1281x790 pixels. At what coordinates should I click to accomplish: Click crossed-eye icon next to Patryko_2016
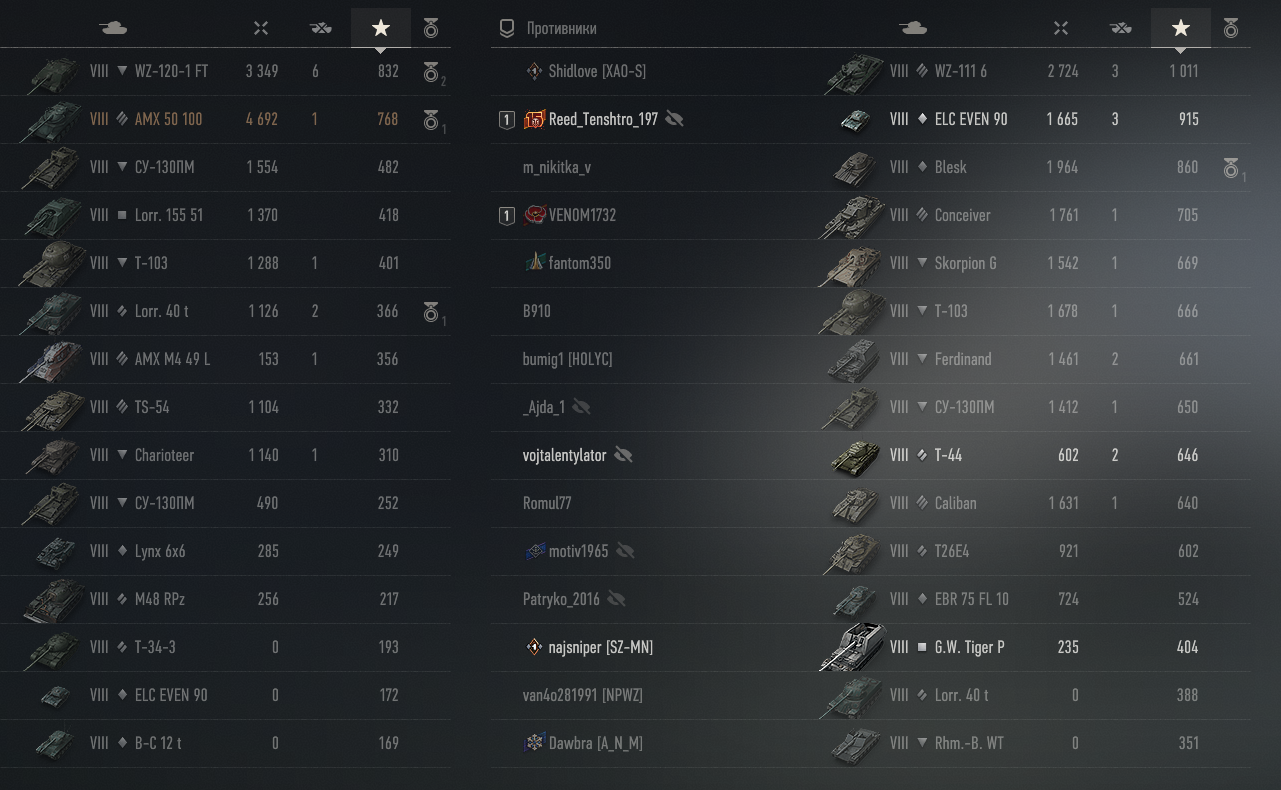[x=616, y=599]
